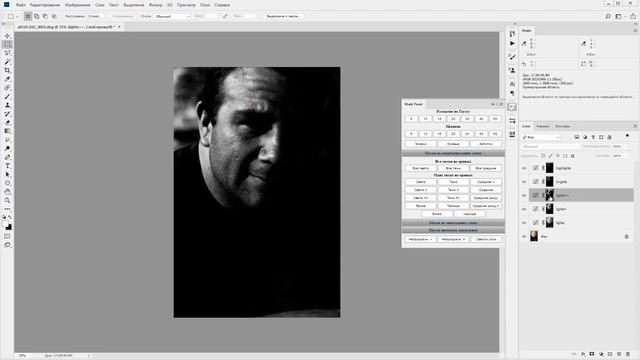Switch to the Каналы tab
Screen dimensions: 640x360
coord(542,126)
